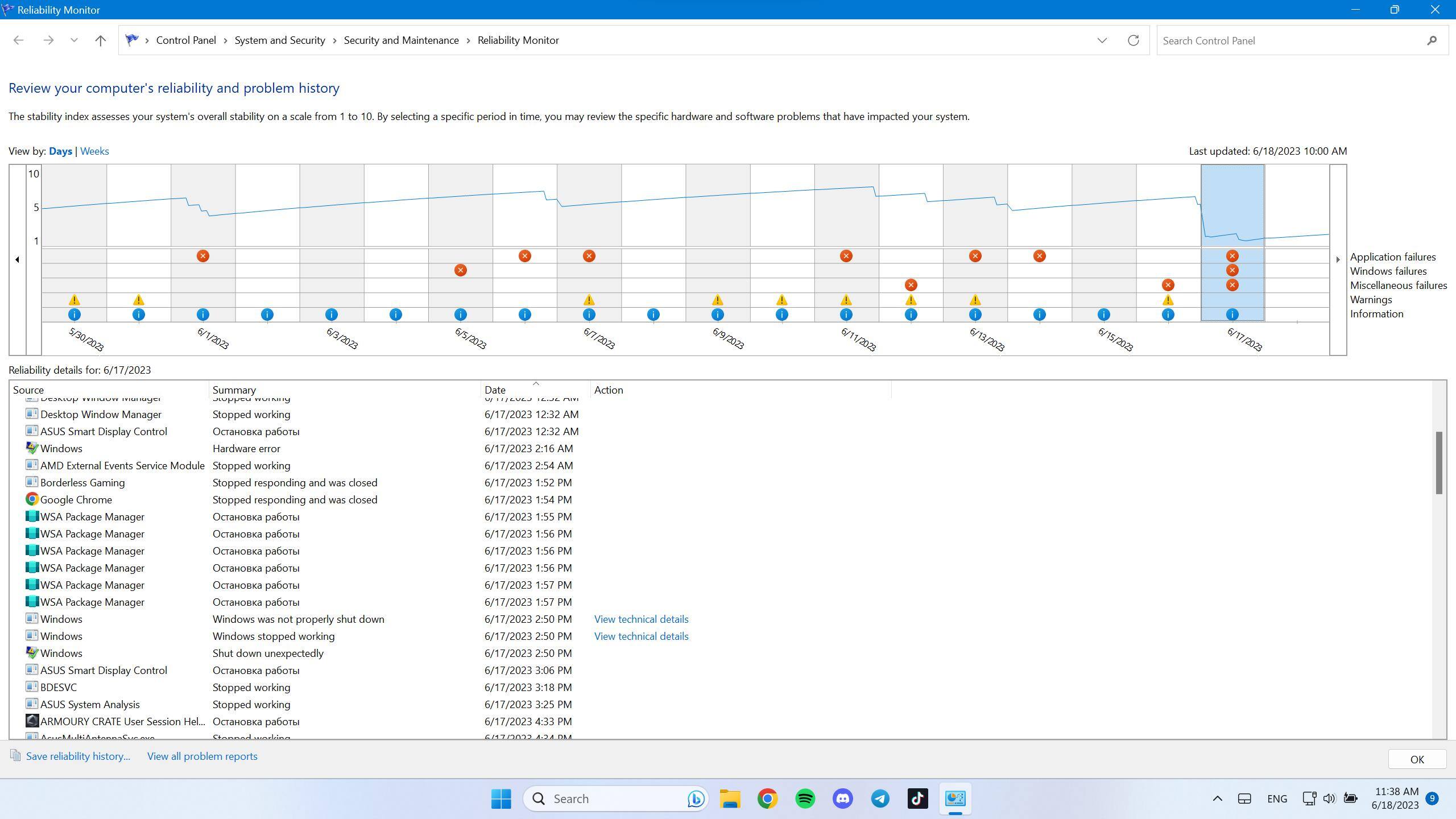Viewport: 1456px width, 819px height.
Task: Expand the recent locations dropdown arrow
Action: (74, 40)
